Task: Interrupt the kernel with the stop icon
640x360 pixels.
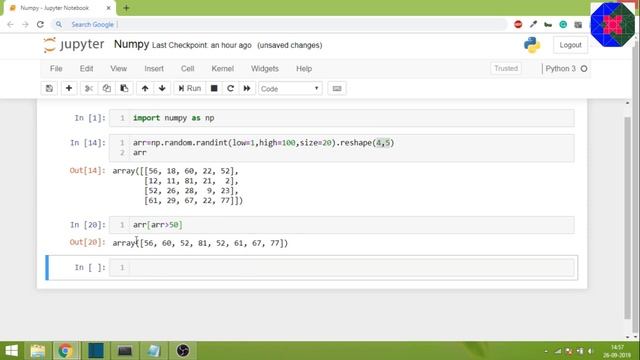Action: (214, 89)
